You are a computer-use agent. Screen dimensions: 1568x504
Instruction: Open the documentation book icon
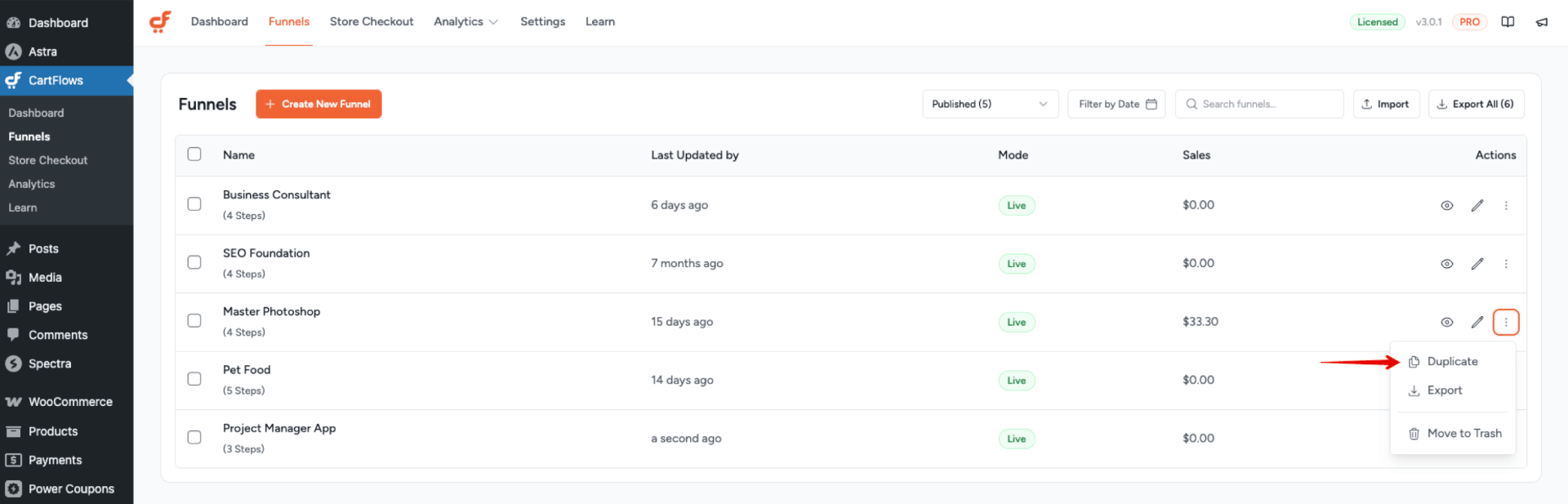tap(1508, 22)
